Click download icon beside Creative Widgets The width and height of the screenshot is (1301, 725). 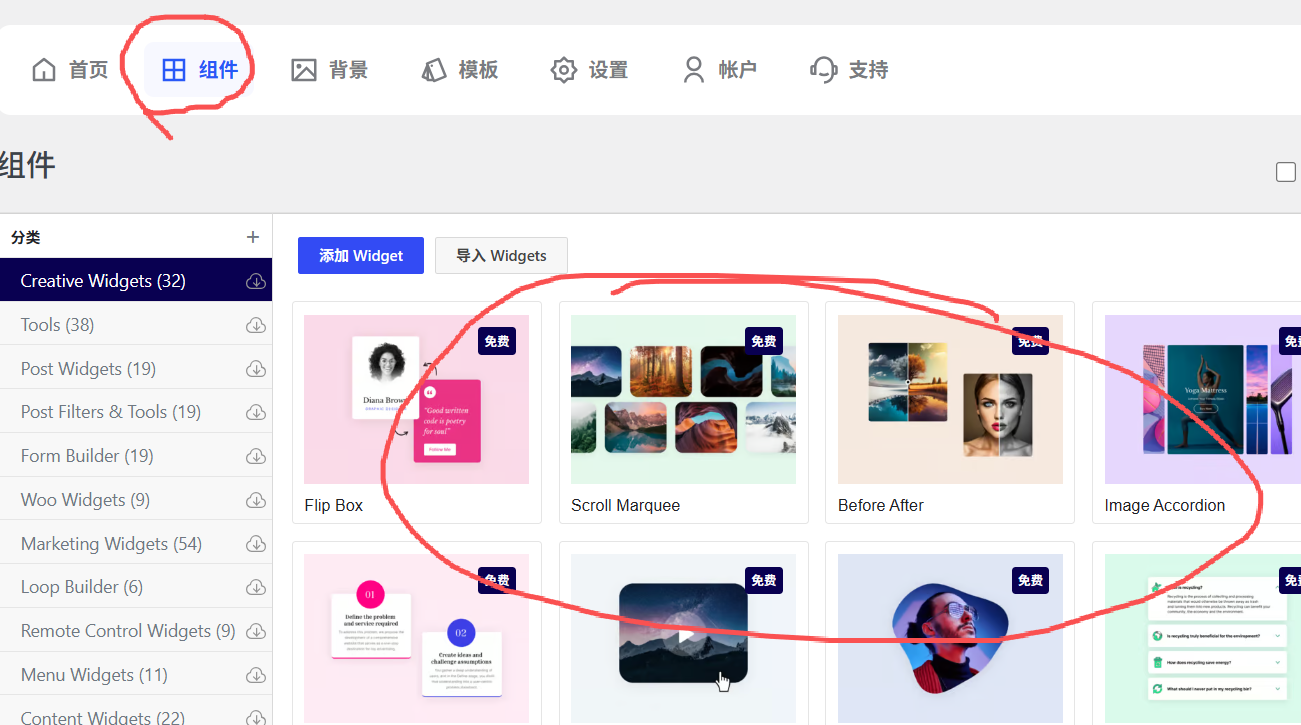pos(256,281)
